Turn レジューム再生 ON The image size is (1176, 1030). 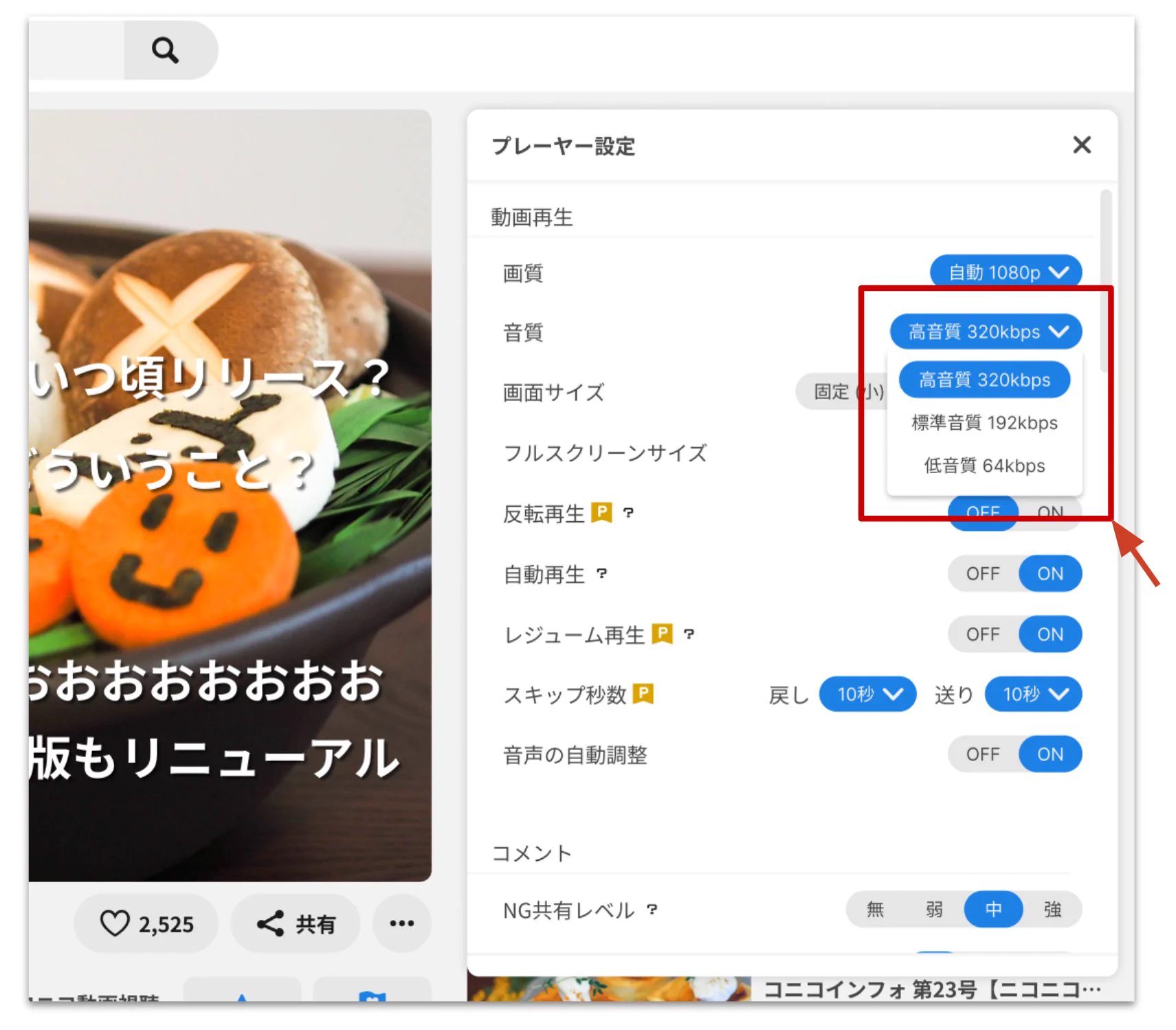[1050, 634]
